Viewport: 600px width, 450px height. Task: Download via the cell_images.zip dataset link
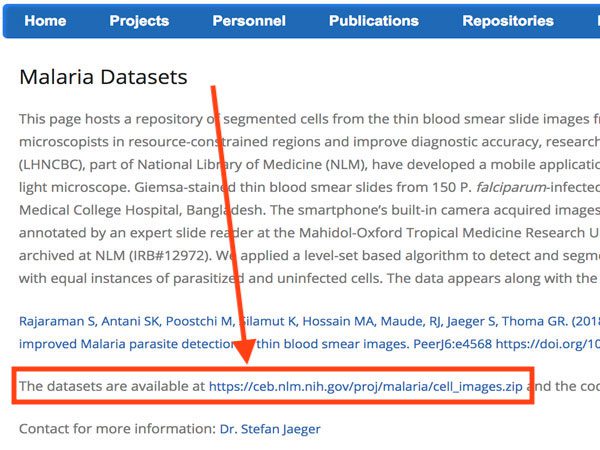[x=365, y=386]
